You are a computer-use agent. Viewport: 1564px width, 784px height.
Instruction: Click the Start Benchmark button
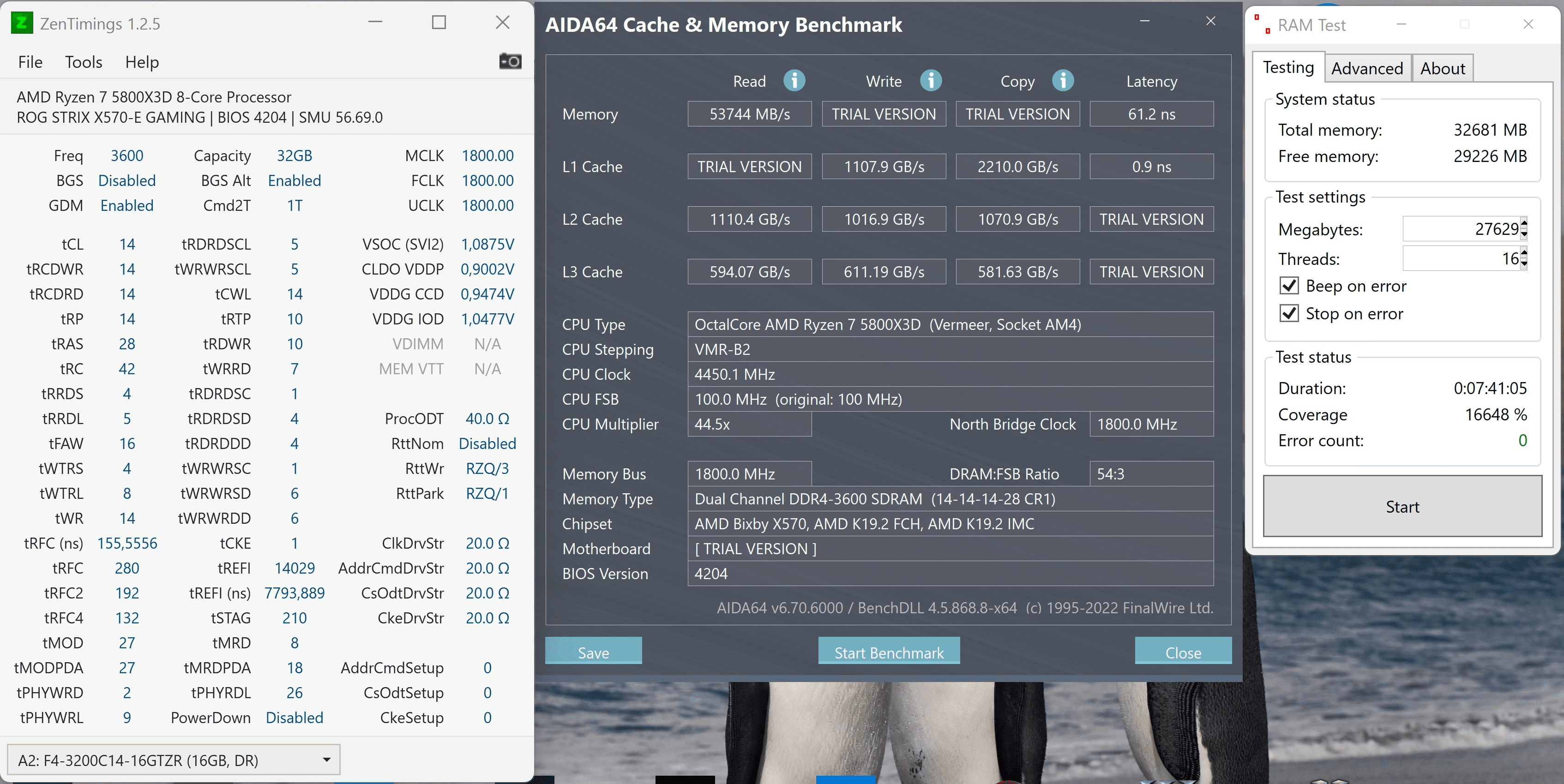coord(889,651)
